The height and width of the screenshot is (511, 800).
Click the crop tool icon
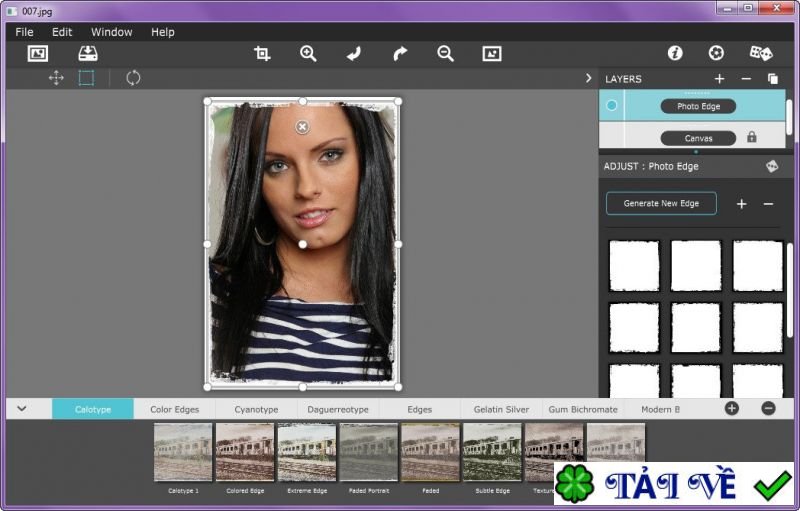(x=262, y=54)
